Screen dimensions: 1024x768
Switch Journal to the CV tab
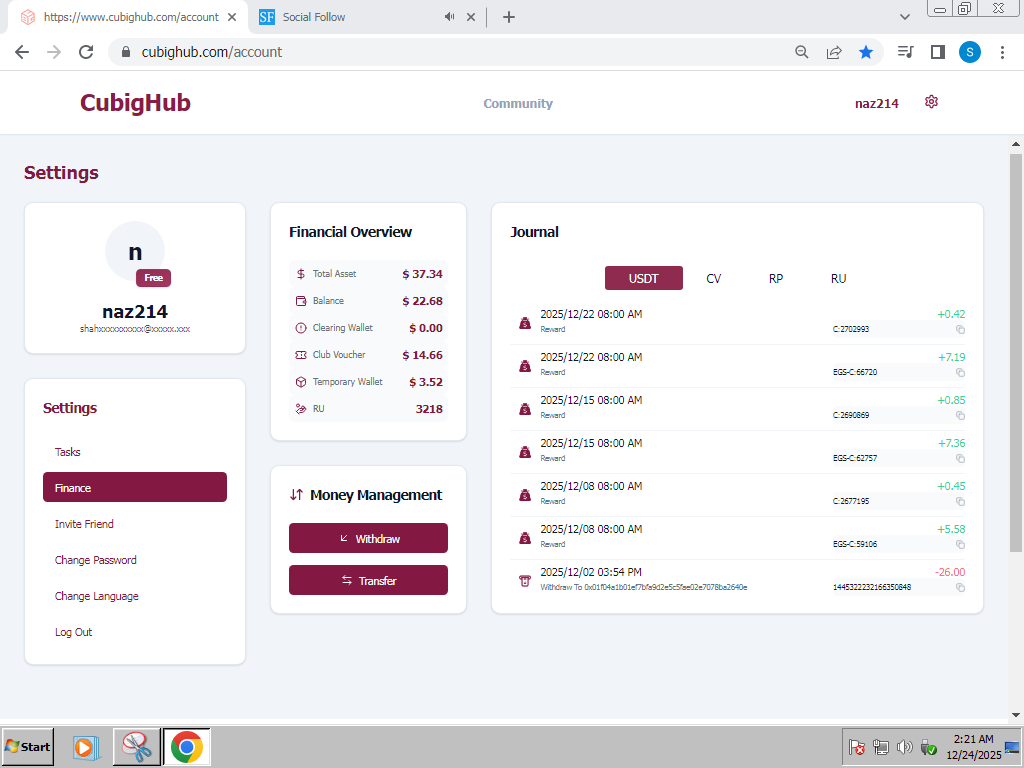(x=713, y=278)
